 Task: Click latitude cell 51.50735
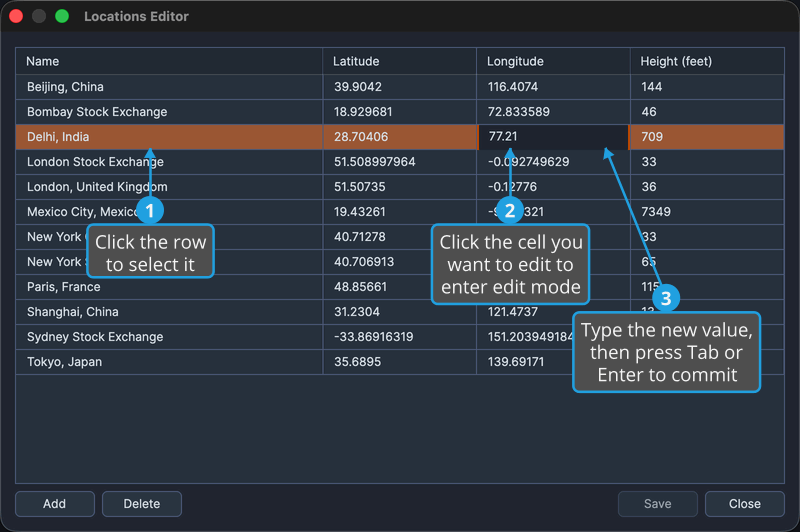[x=399, y=187]
